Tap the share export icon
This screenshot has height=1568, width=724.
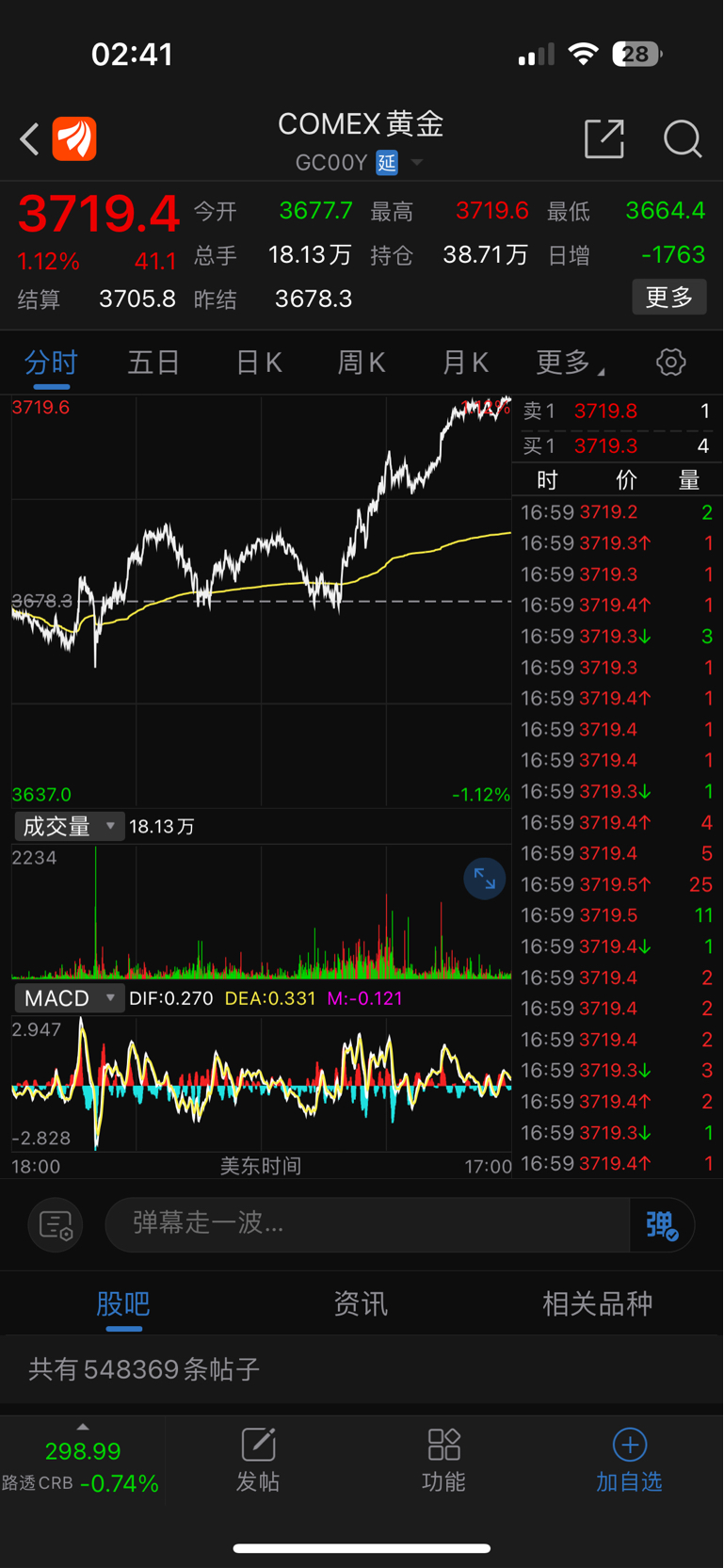pyautogui.click(x=604, y=138)
